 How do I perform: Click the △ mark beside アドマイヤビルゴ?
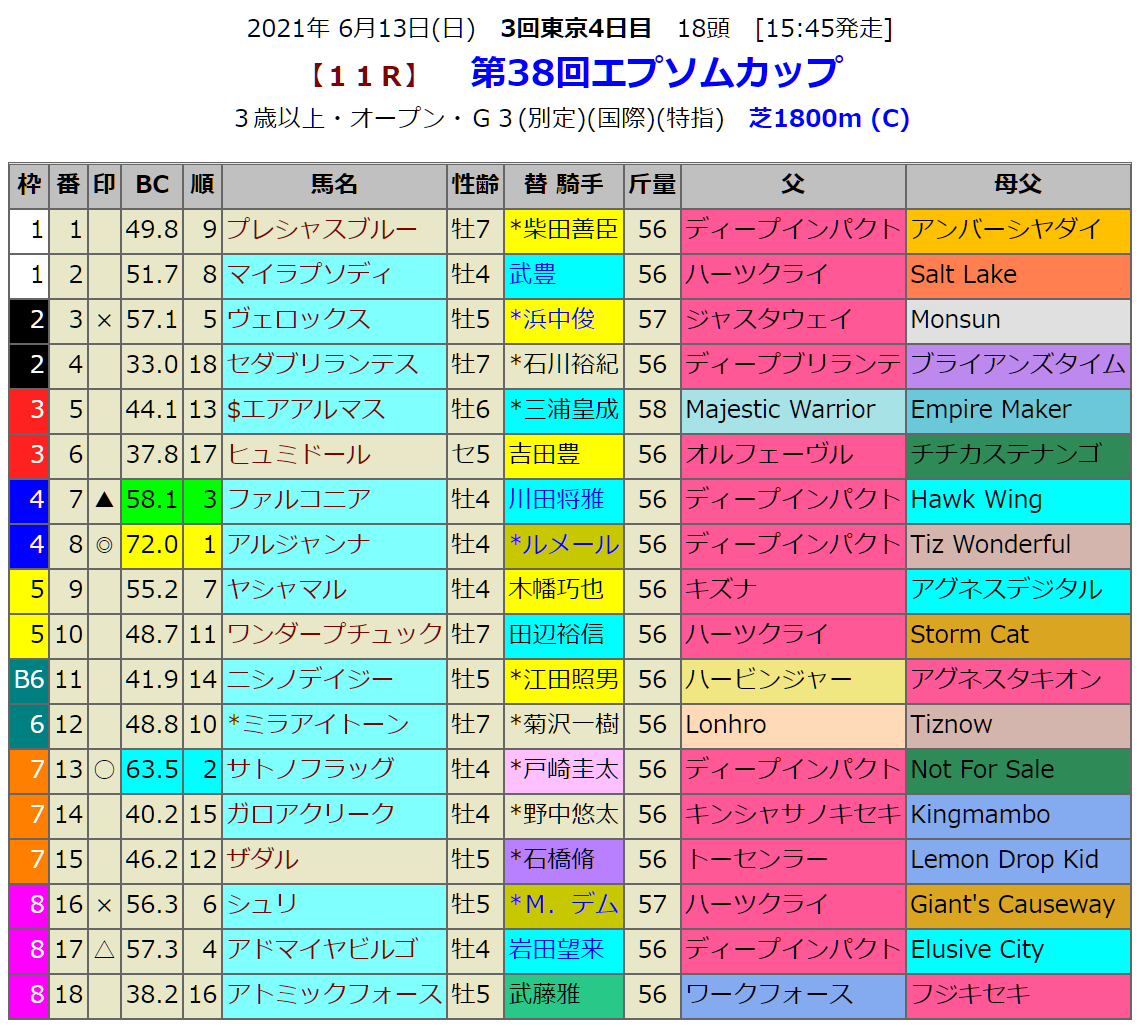(104, 950)
